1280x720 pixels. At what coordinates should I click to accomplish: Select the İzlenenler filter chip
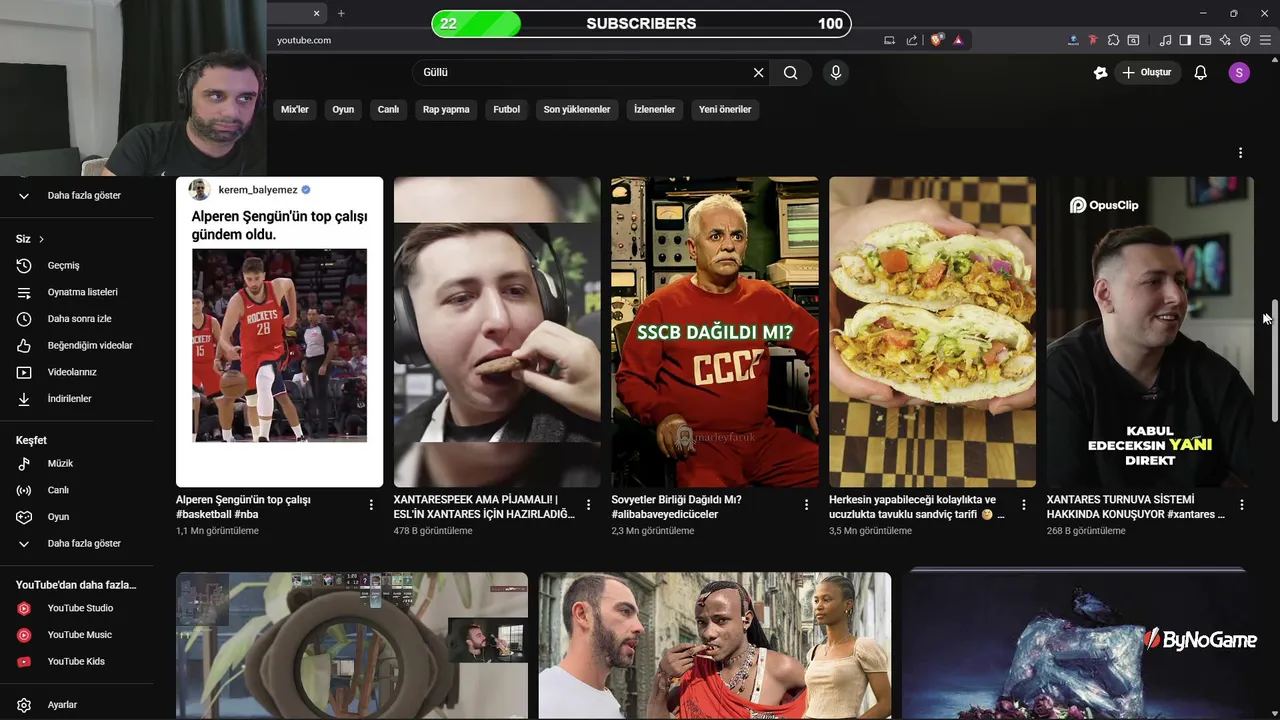coord(654,110)
